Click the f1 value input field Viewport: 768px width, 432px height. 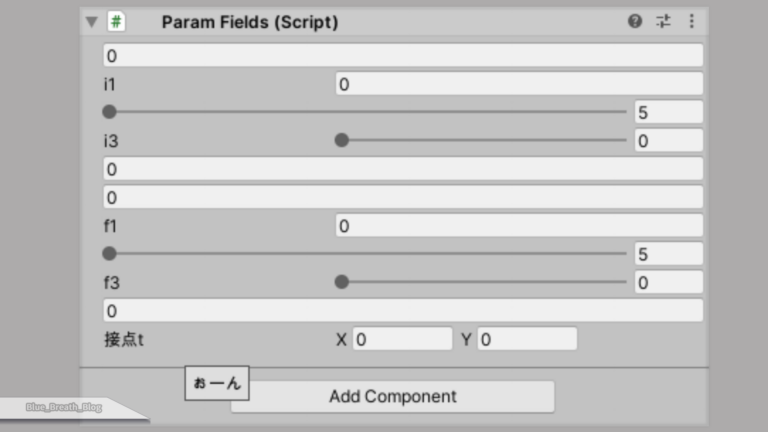(x=518, y=226)
